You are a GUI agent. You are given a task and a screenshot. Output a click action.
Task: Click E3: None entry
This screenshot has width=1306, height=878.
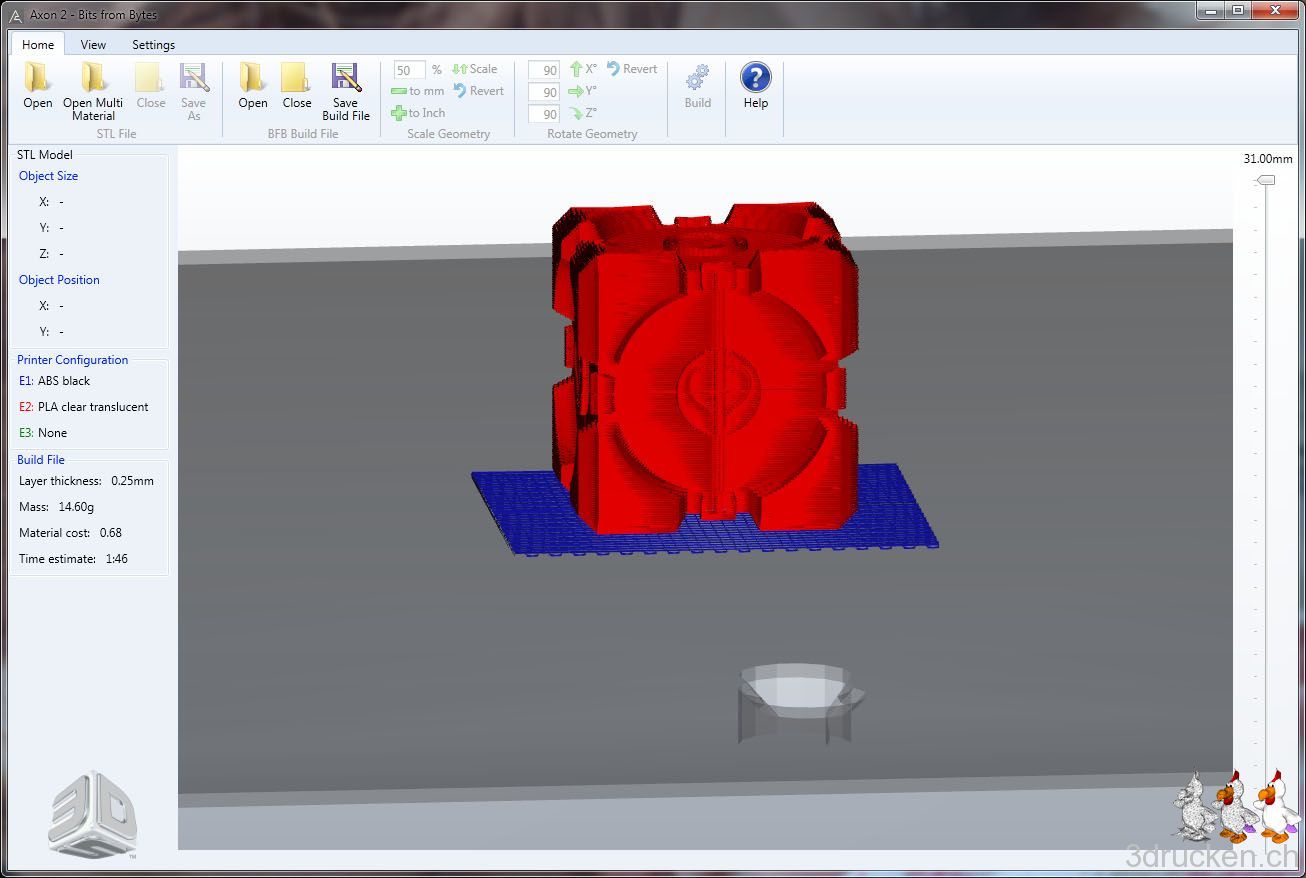(43, 433)
